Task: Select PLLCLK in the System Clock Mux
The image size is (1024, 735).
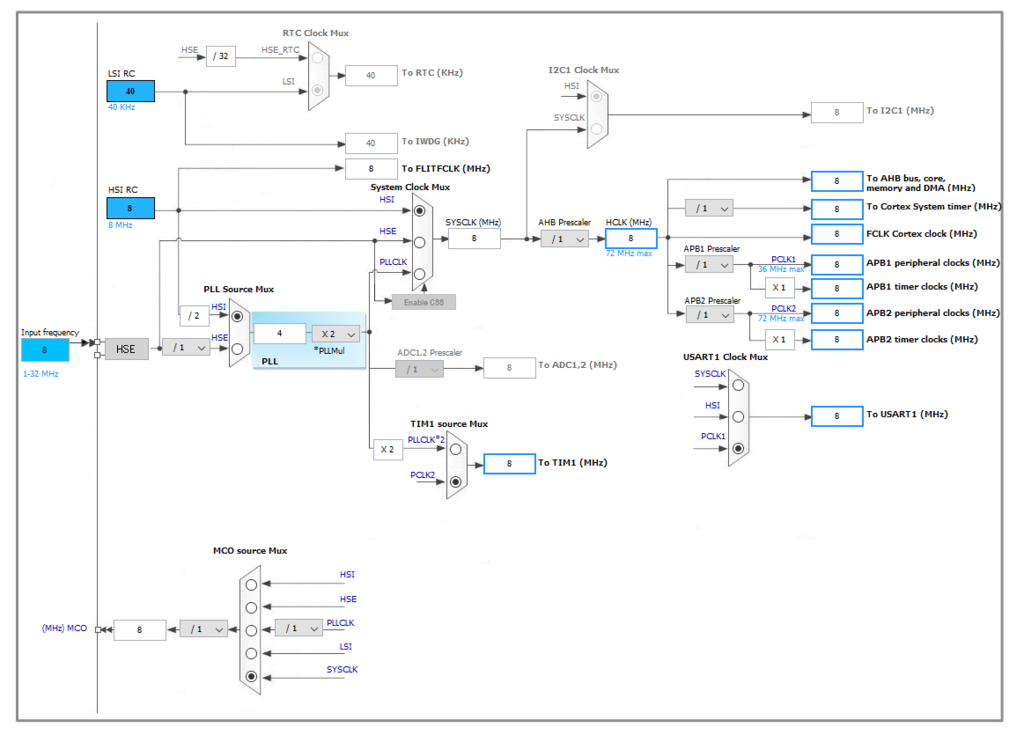Action: [x=421, y=273]
